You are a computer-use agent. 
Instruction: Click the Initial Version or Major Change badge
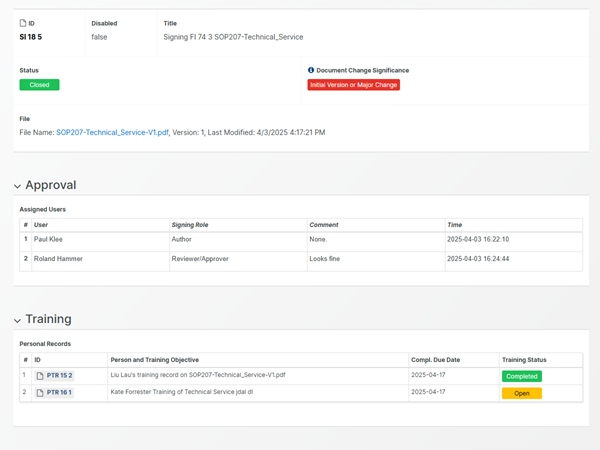353,85
